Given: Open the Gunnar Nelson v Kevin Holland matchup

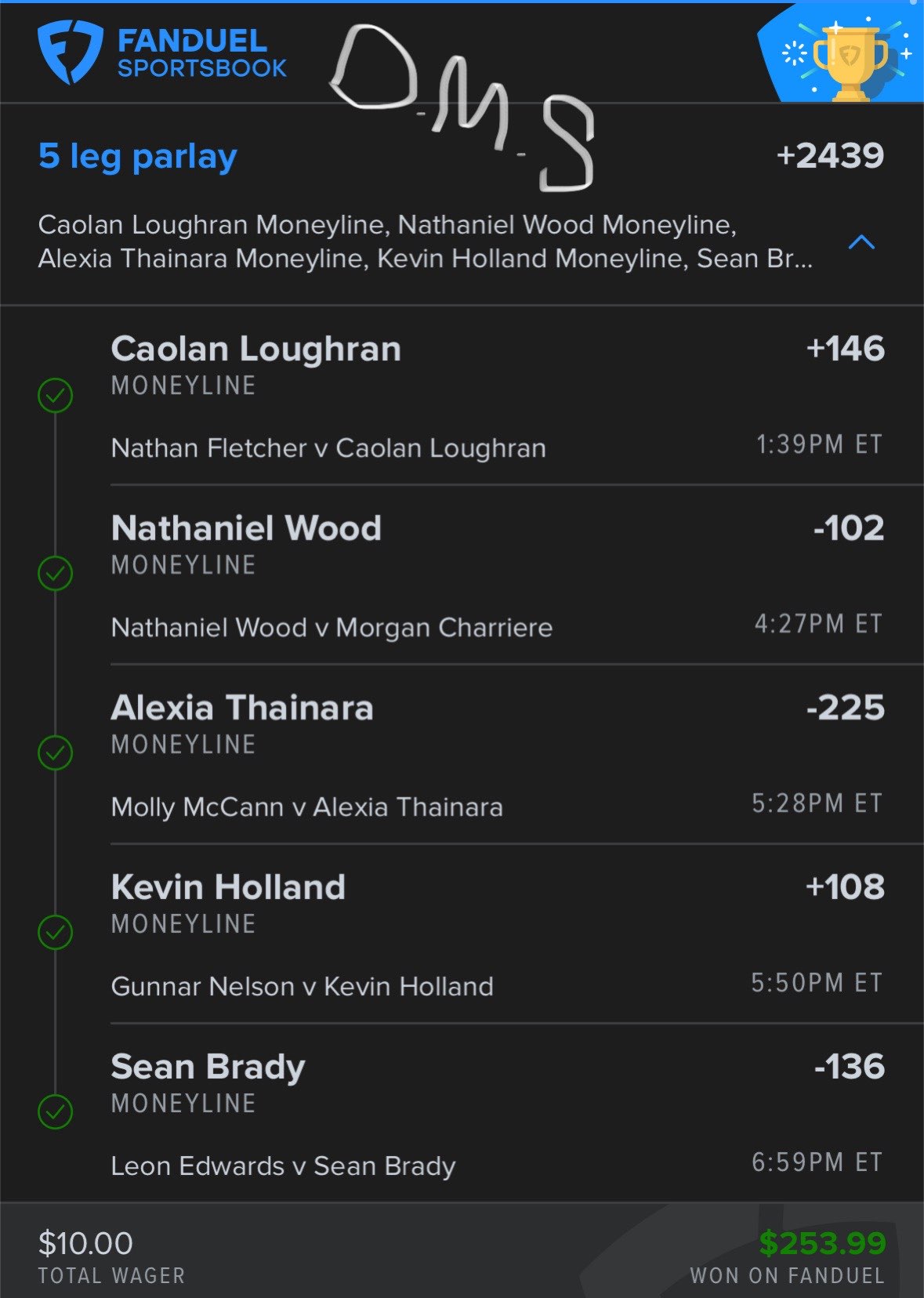Looking at the screenshot, I should (302, 987).
